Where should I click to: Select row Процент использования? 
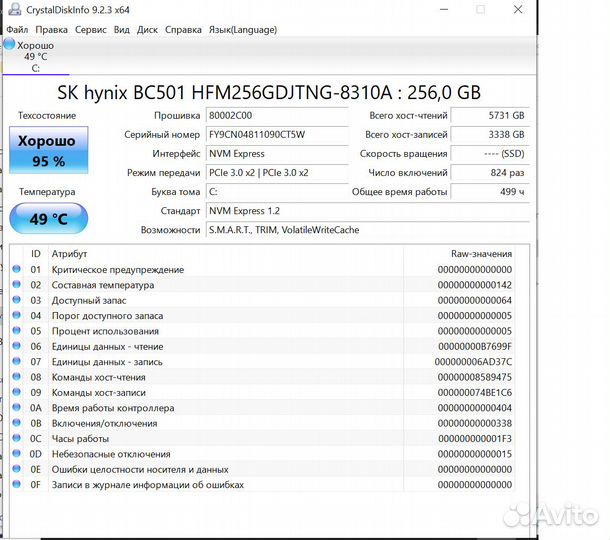click(263, 331)
